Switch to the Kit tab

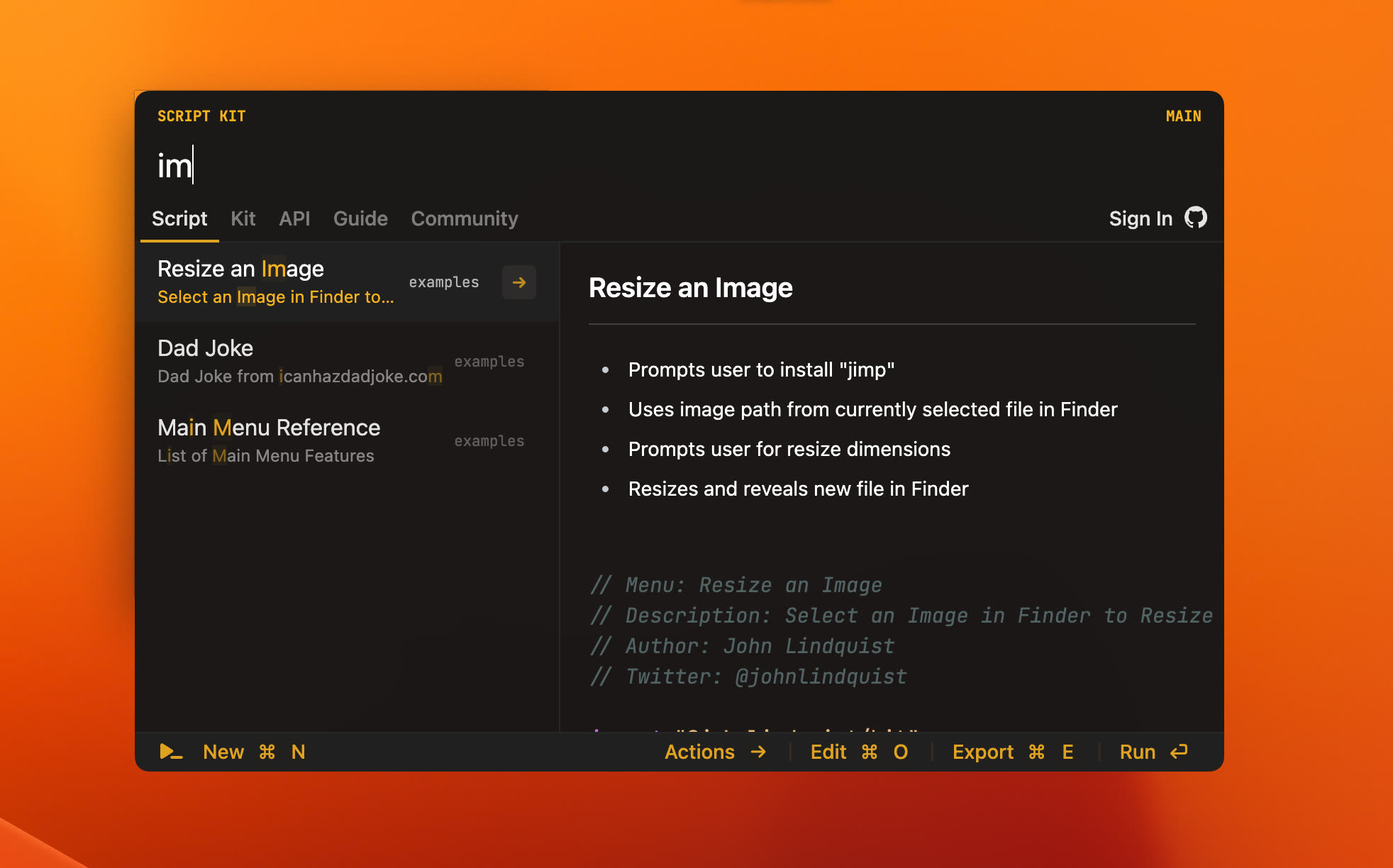243,218
